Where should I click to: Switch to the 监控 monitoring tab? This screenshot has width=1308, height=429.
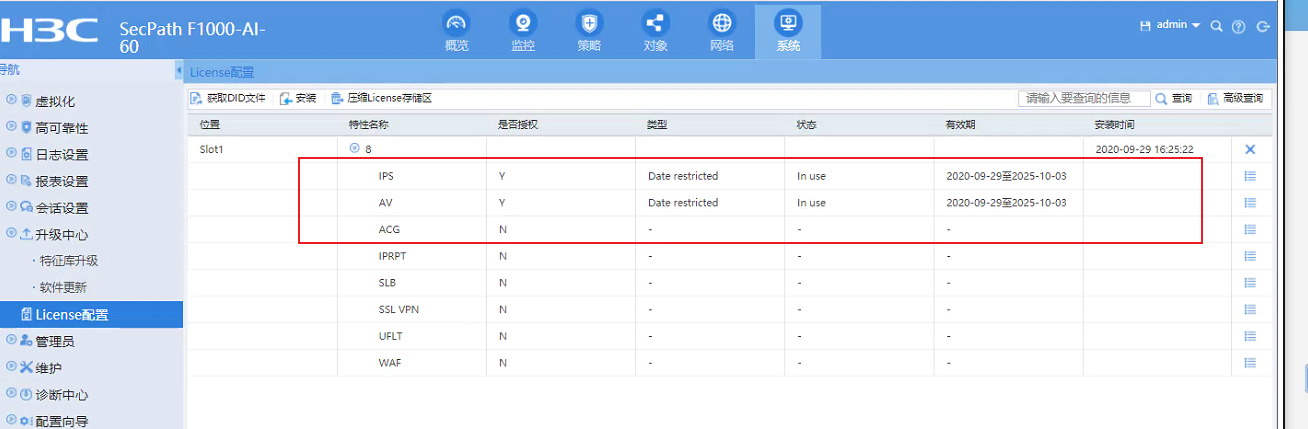[x=522, y=32]
